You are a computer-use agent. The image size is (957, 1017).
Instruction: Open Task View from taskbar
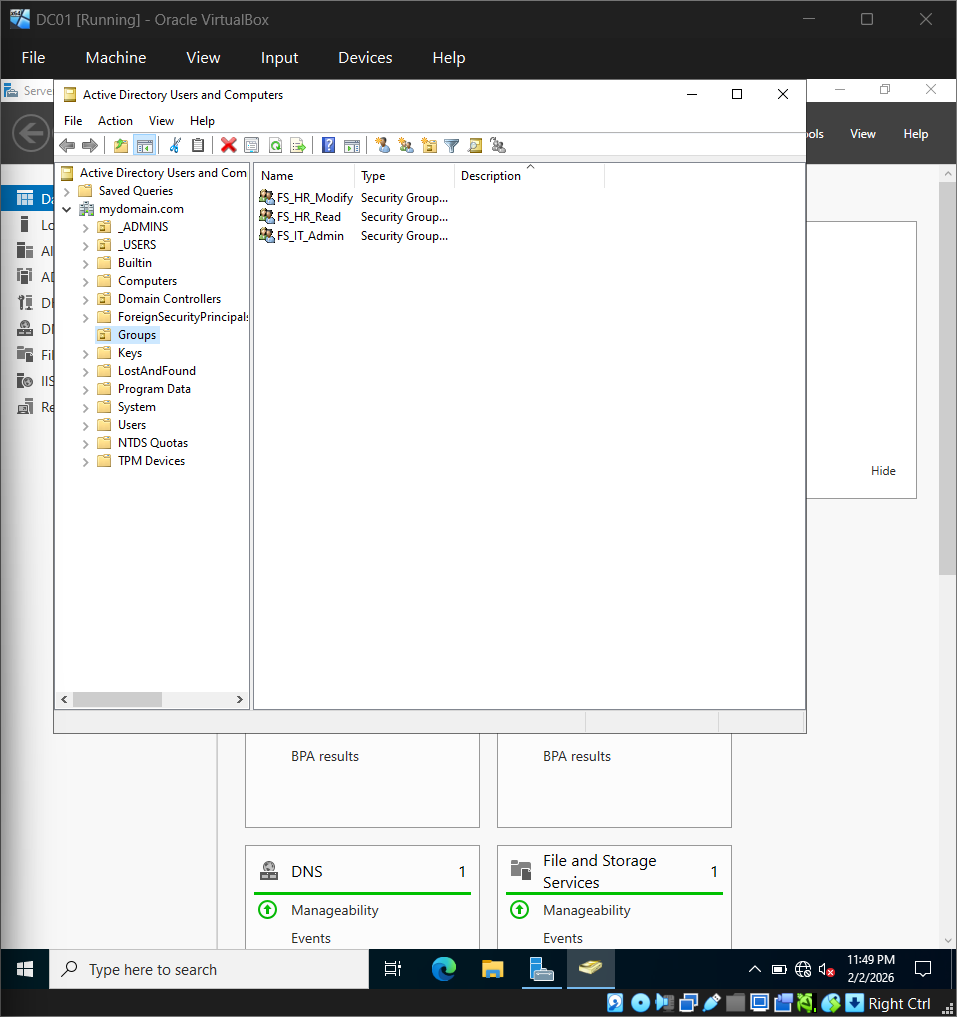[x=393, y=970]
